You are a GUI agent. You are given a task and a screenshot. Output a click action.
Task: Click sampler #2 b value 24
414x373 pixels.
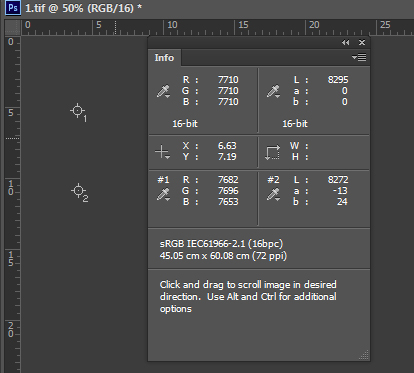coord(342,202)
